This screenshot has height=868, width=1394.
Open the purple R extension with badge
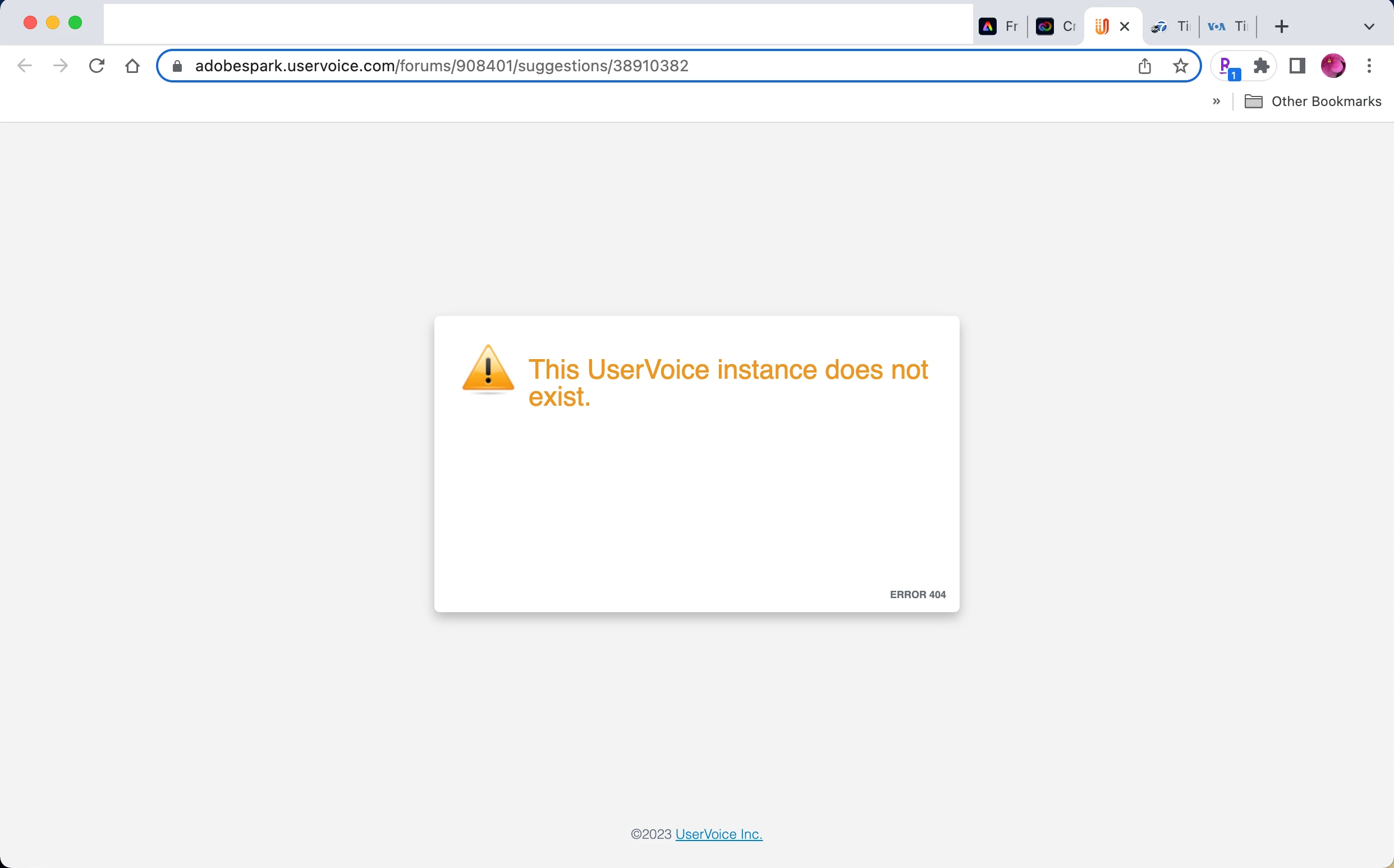[1226, 67]
